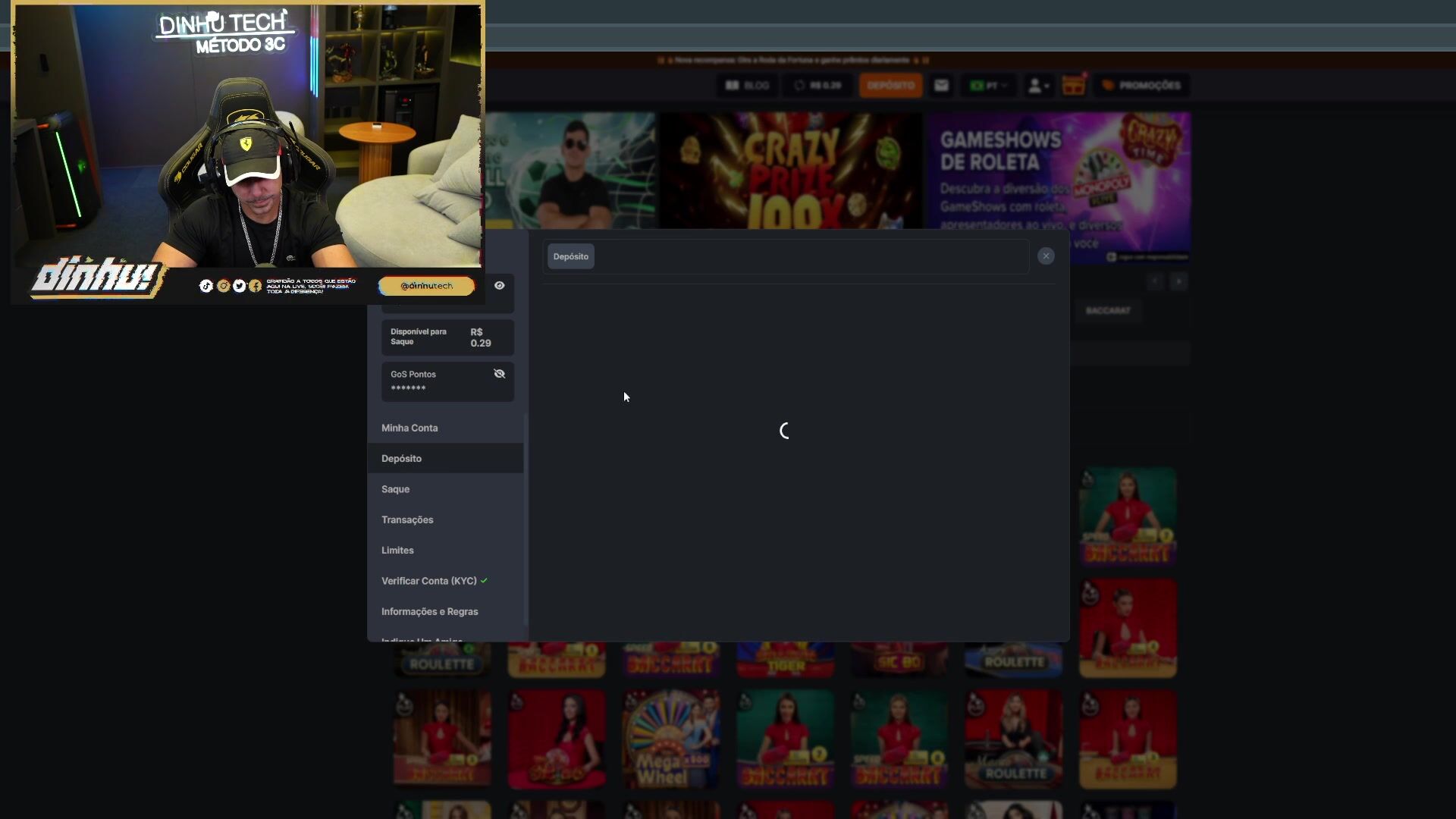Image resolution: width=1456 pixels, height=819 pixels.
Task: Open the Sic Bo game thumbnail
Action: [x=899, y=660]
